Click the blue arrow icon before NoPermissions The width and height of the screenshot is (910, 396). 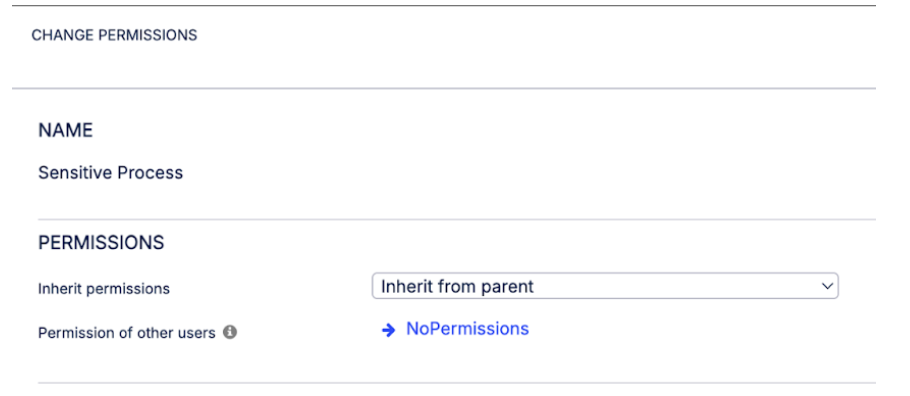click(388, 330)
